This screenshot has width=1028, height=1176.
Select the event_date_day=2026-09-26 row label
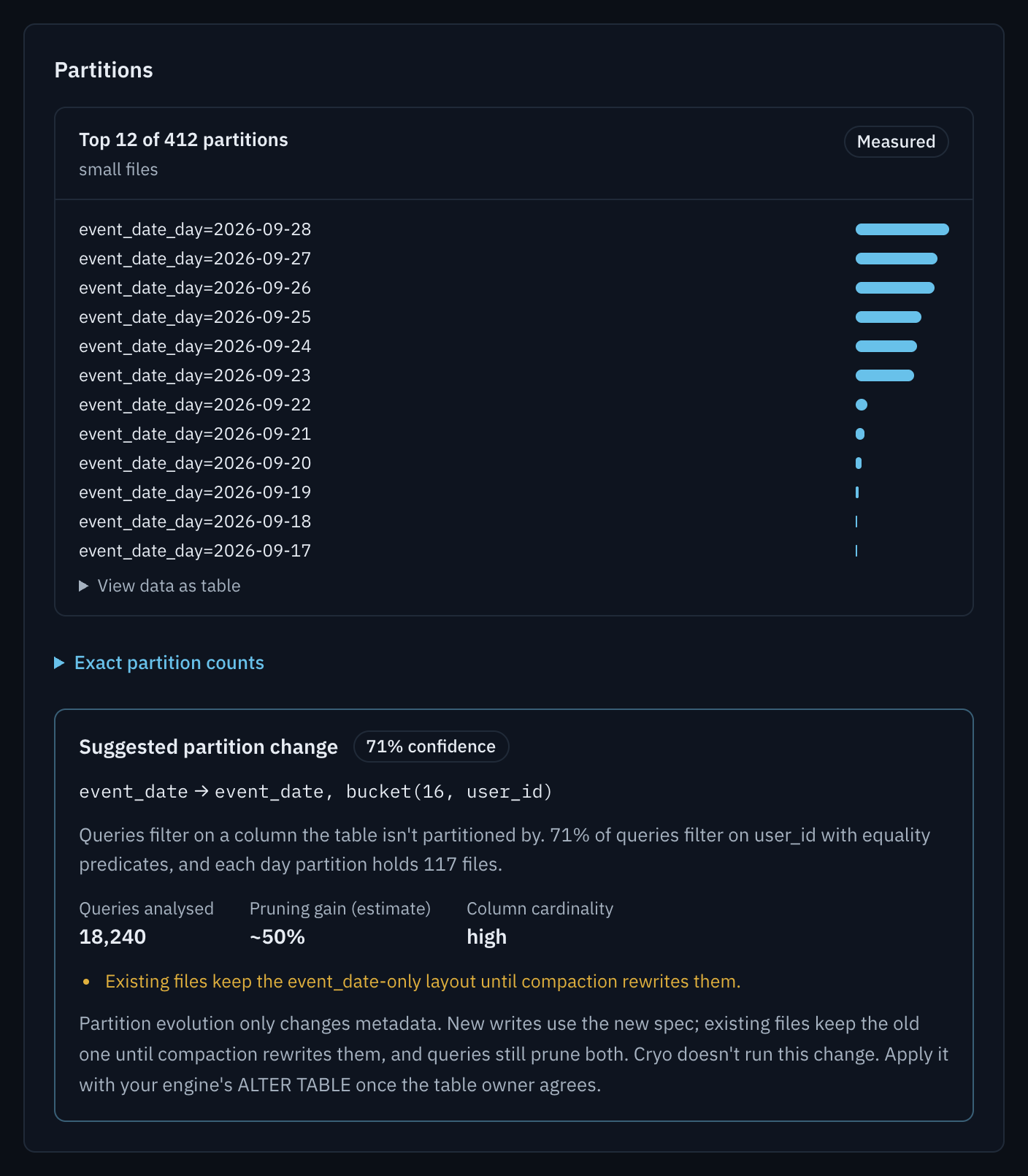(x=195, y=288)
